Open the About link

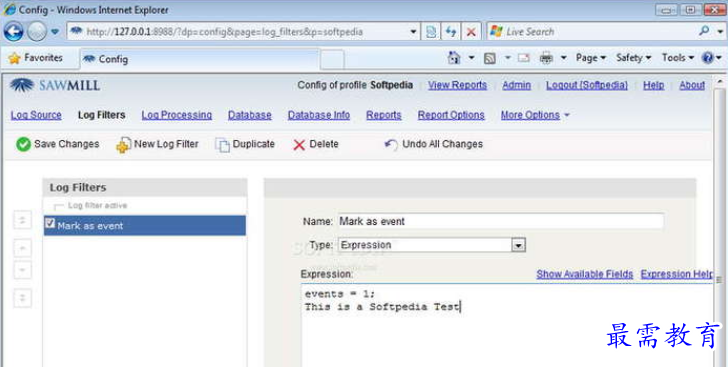coord(692,85)
